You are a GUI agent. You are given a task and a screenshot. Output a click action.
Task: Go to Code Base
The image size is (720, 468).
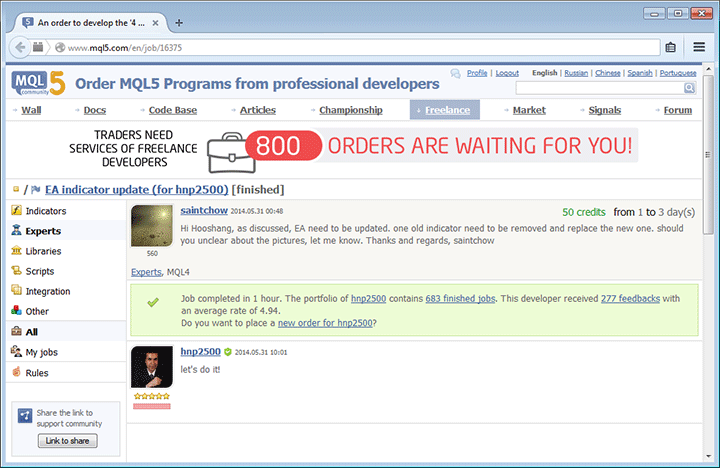click(x=173, y=110)
